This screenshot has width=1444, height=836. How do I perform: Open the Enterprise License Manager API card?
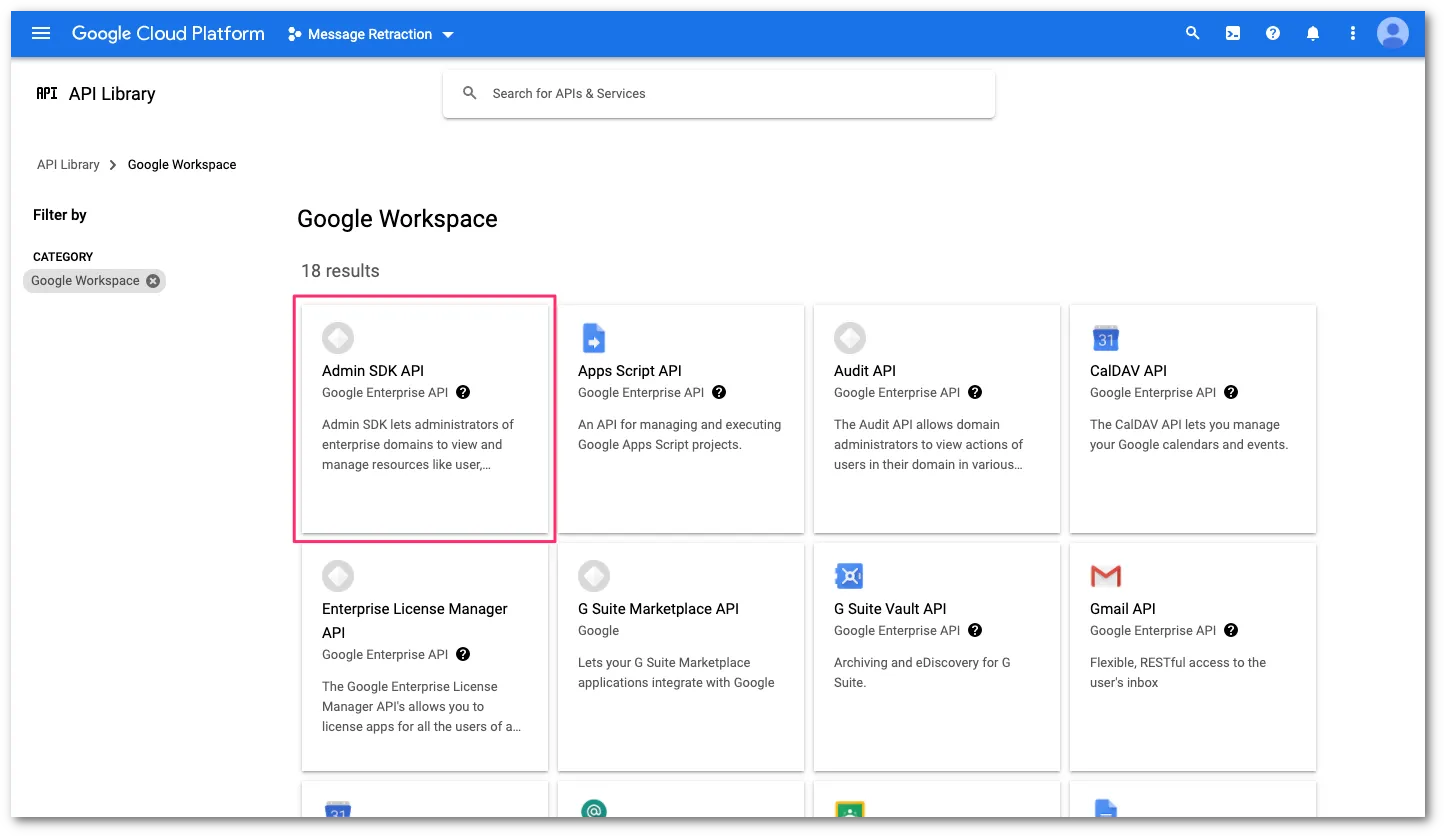point(424,657)
